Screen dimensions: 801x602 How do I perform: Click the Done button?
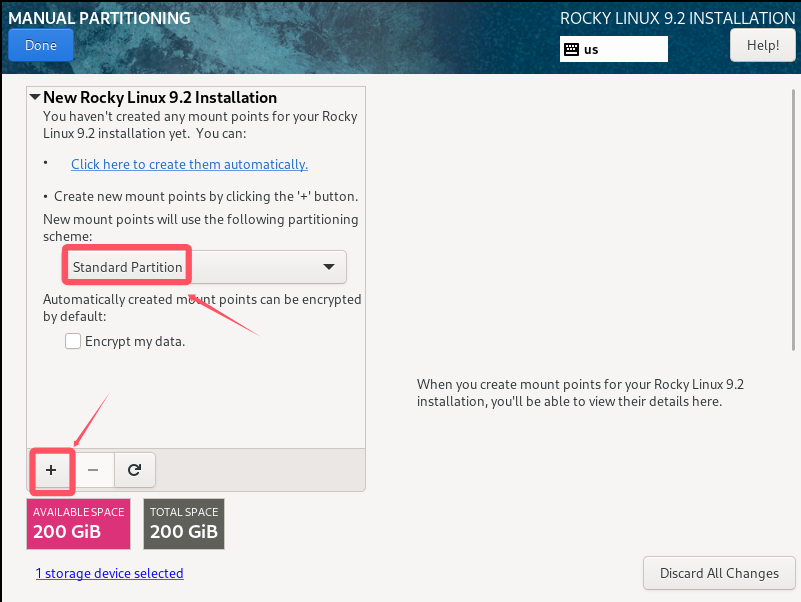coord(41,45)
